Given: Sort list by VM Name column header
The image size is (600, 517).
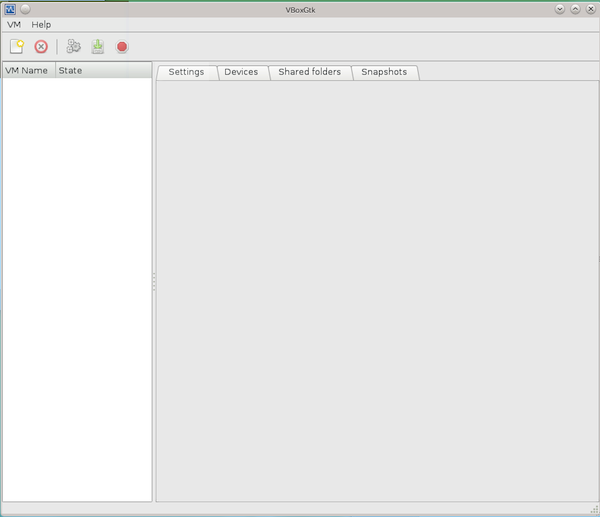Looking at the screenshot, I should tap(29, 70).
